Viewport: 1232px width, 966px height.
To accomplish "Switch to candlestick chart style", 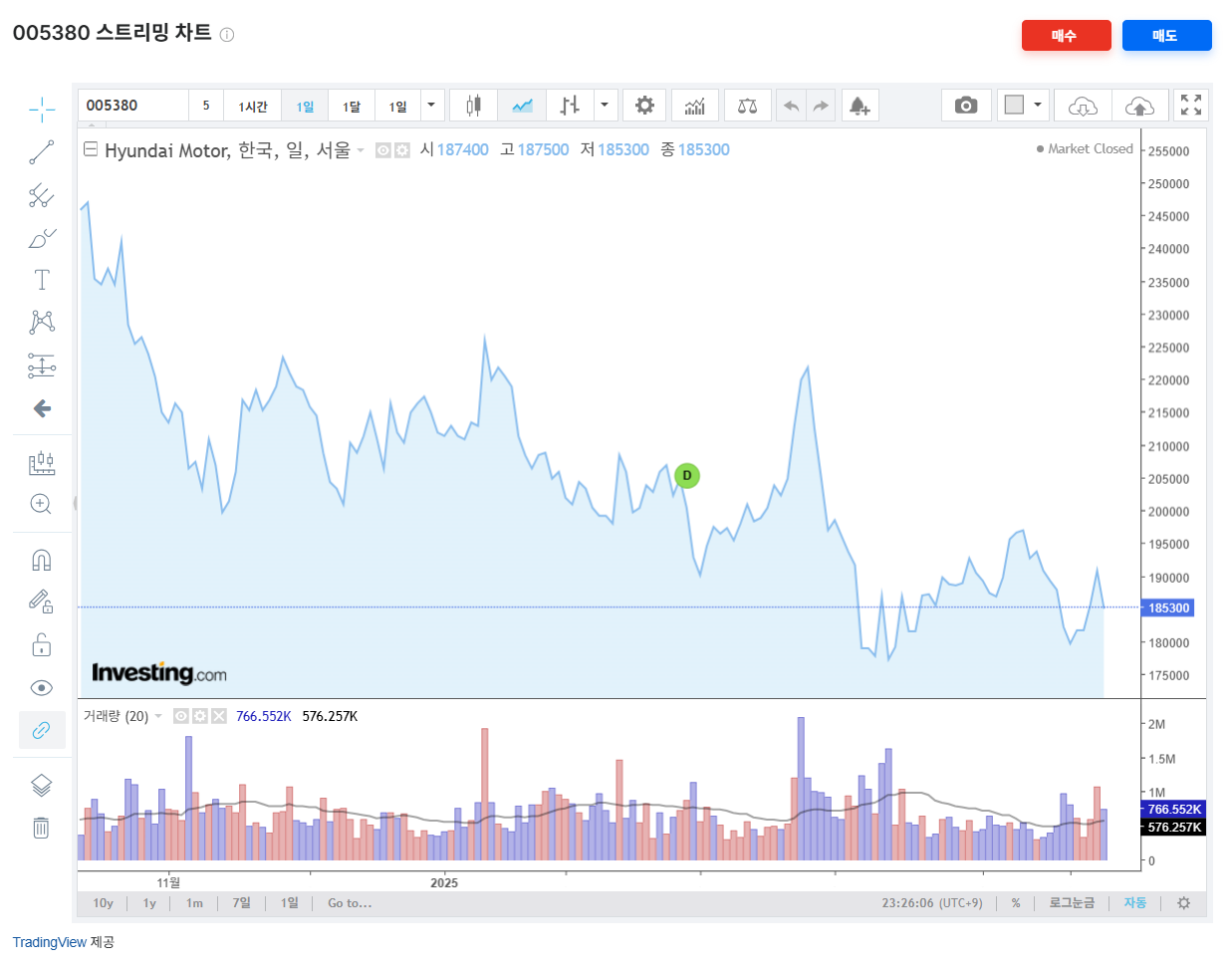I will 473,106.
